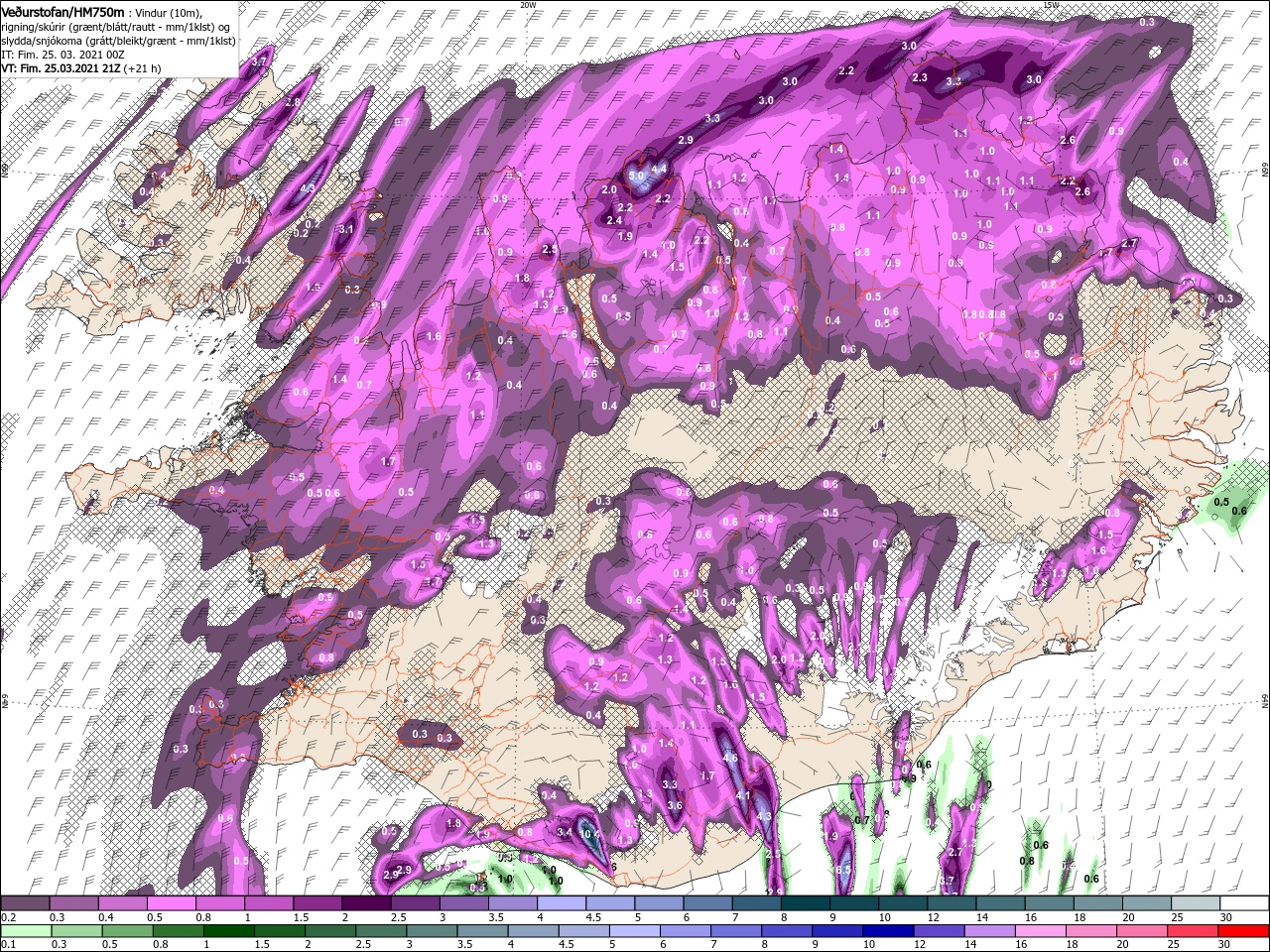Click the 'VT: Fim. 25.03.2021 21Z' valid time
The height and width of the screenshot is (952, 1270).
point(61,68)
